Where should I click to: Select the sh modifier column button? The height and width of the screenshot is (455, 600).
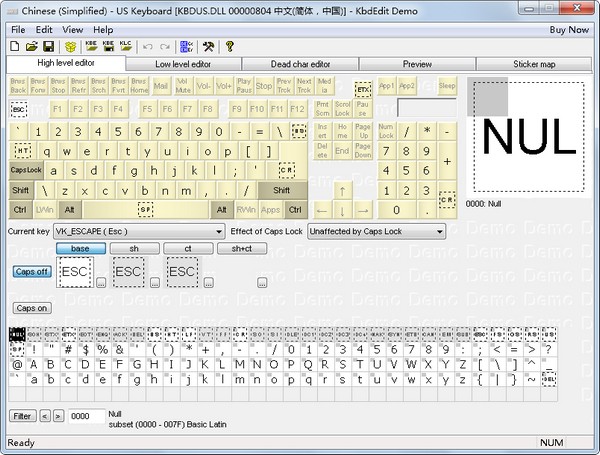click(x=134, y=248)
